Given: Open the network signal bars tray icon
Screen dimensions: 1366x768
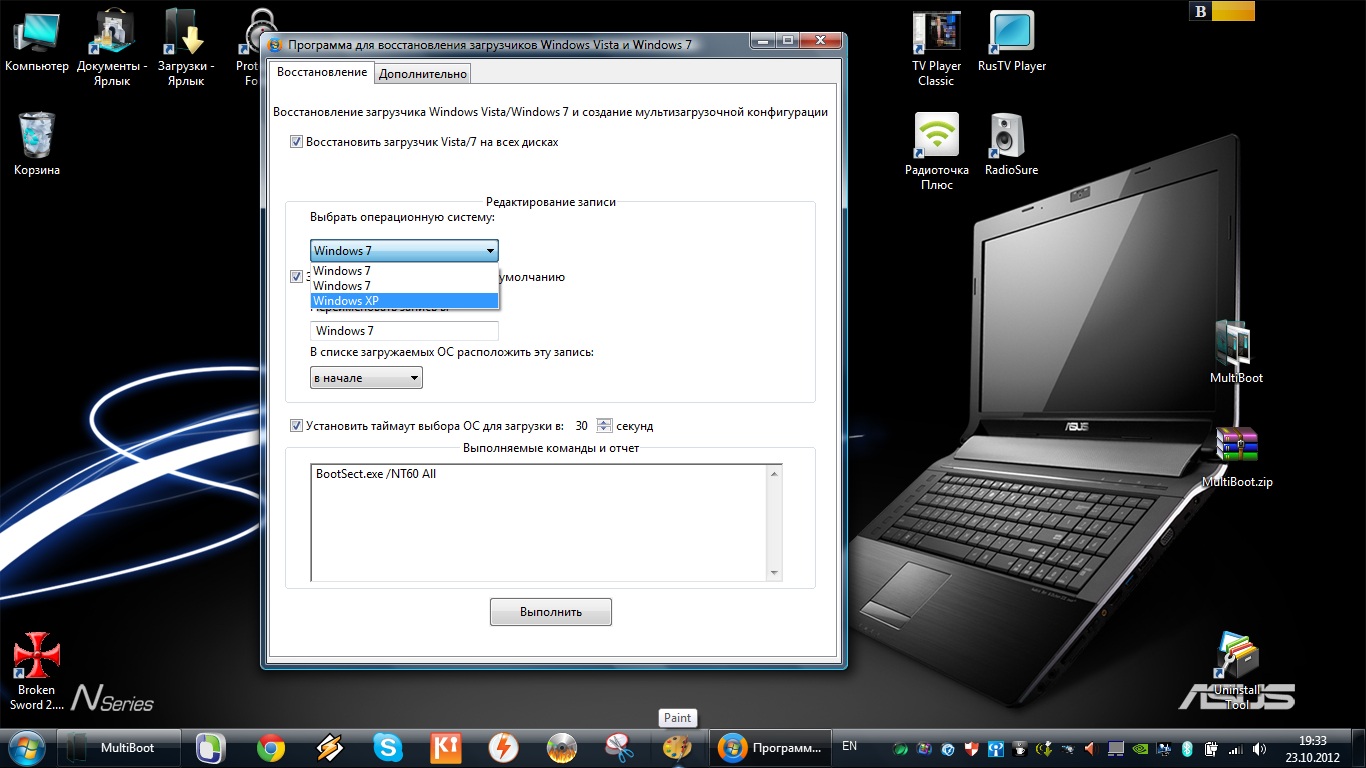Looking at the screenshot, I should pyautogui.click(x=1236, y=748).
